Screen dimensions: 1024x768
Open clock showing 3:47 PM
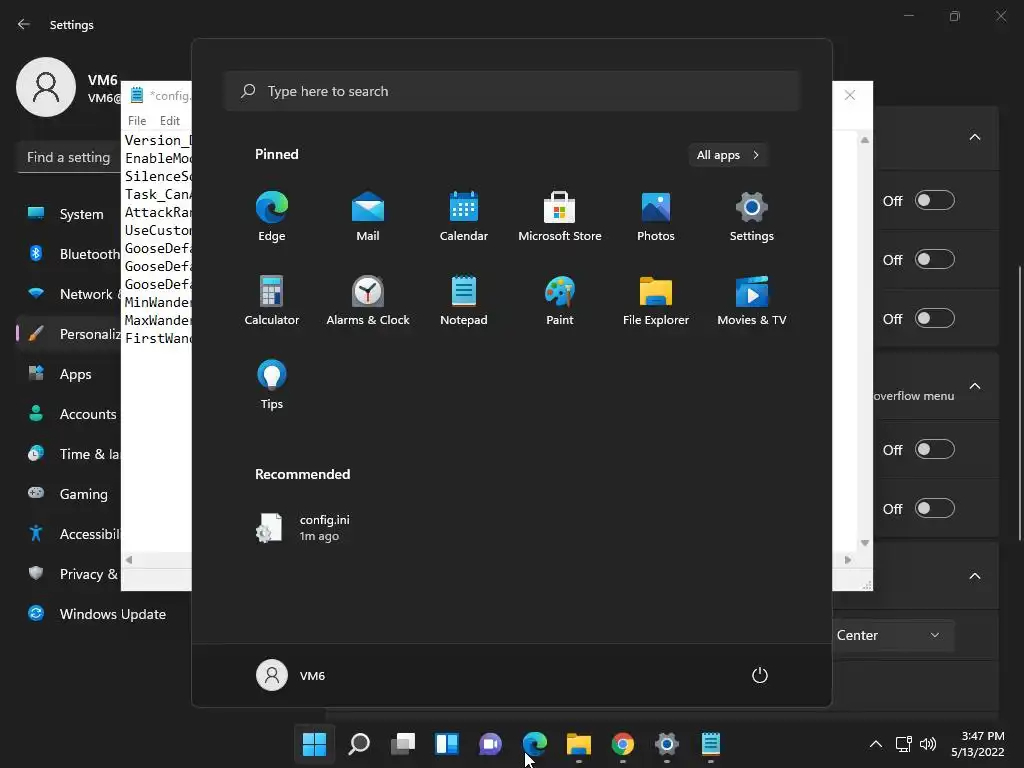click(x=978, y=744)
